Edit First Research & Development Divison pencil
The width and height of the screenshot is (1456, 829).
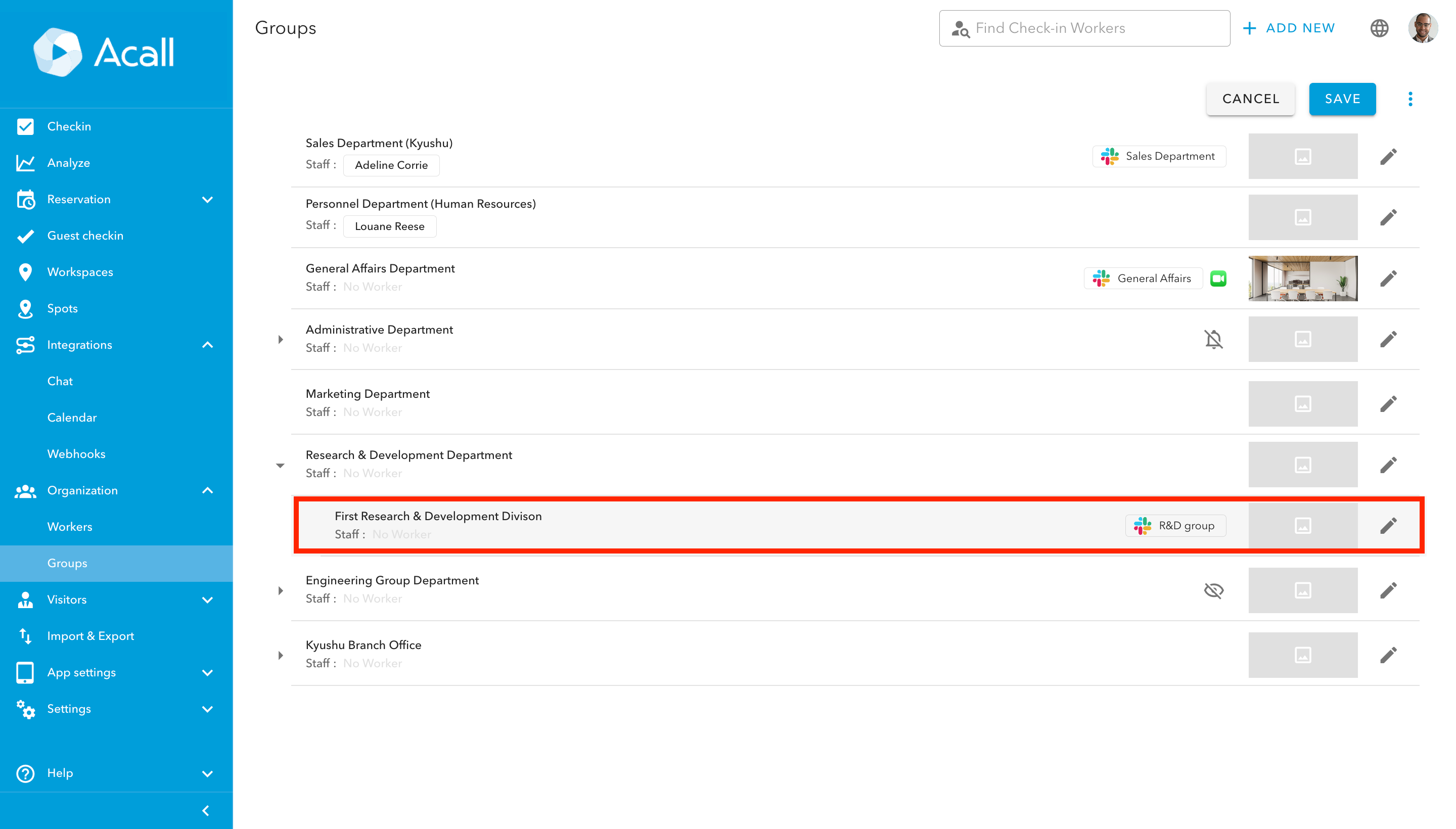[1388, 526]
